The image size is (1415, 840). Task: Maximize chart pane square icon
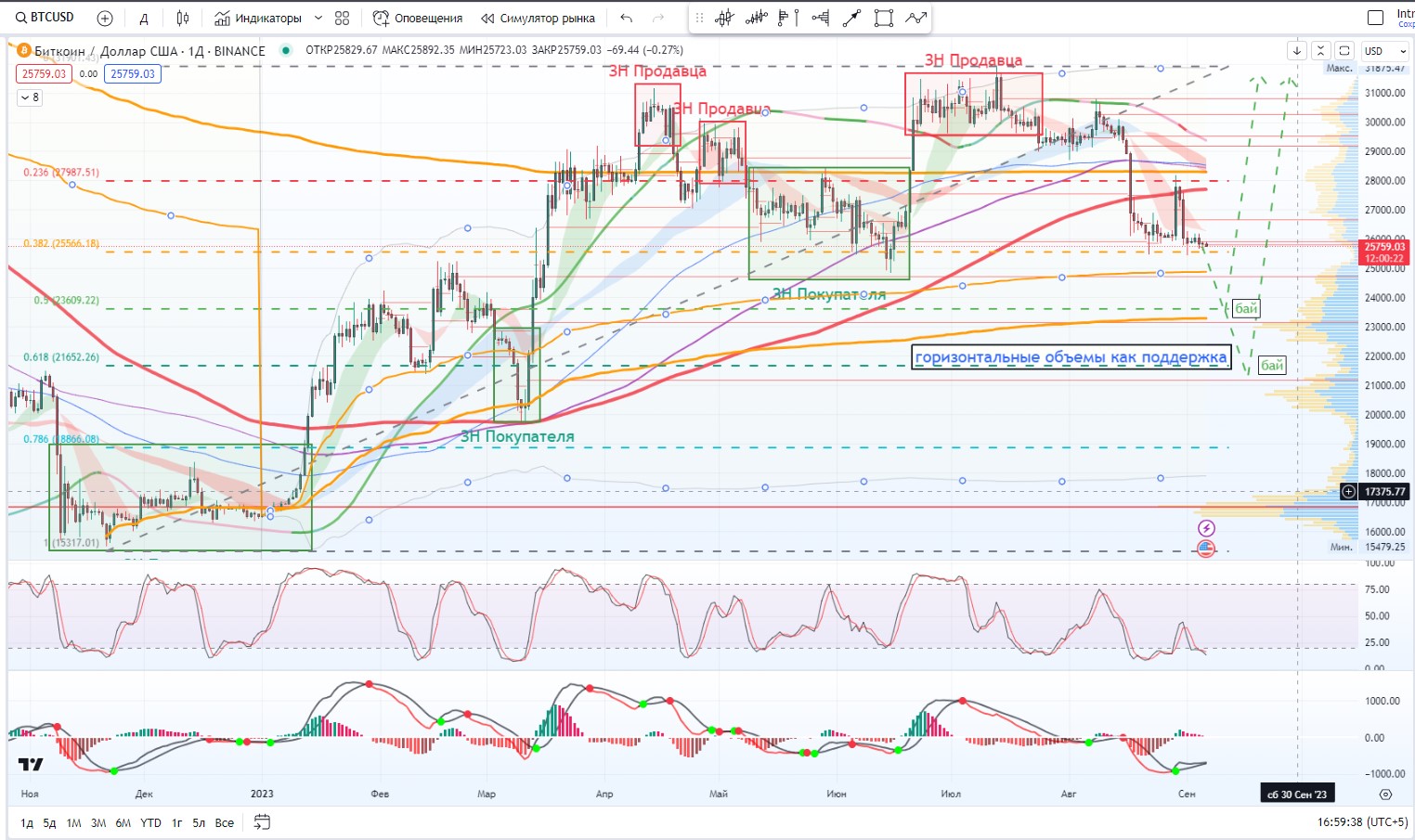pos(1344,51)
